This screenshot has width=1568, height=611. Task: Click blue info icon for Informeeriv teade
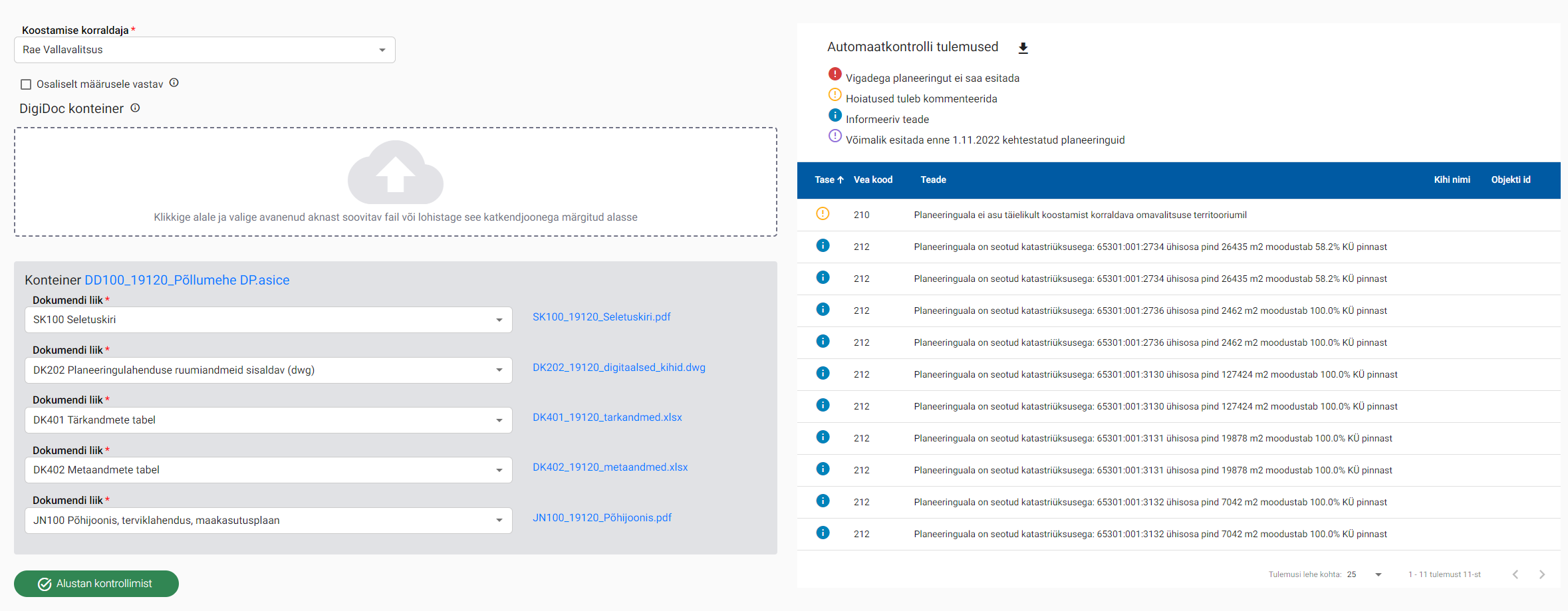coord(835,115)
